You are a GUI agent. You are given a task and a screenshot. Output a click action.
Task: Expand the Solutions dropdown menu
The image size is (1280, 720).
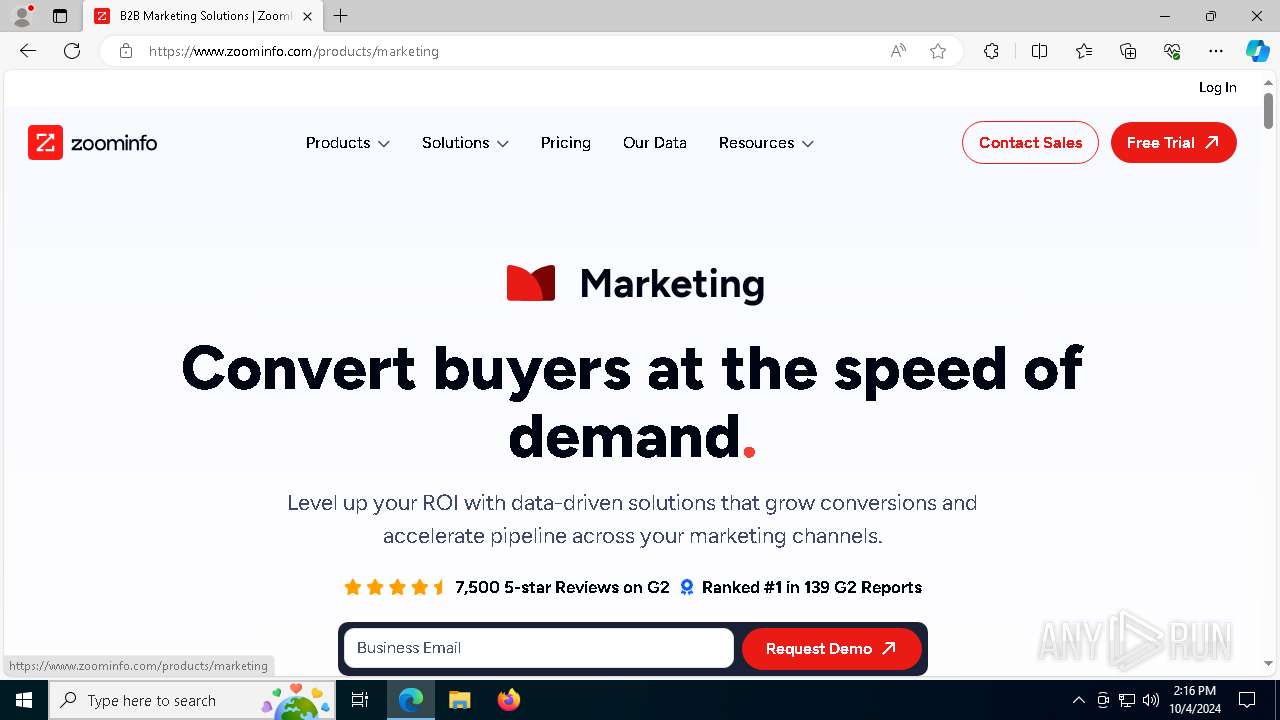pyautogui.click(x=465, y=143)
